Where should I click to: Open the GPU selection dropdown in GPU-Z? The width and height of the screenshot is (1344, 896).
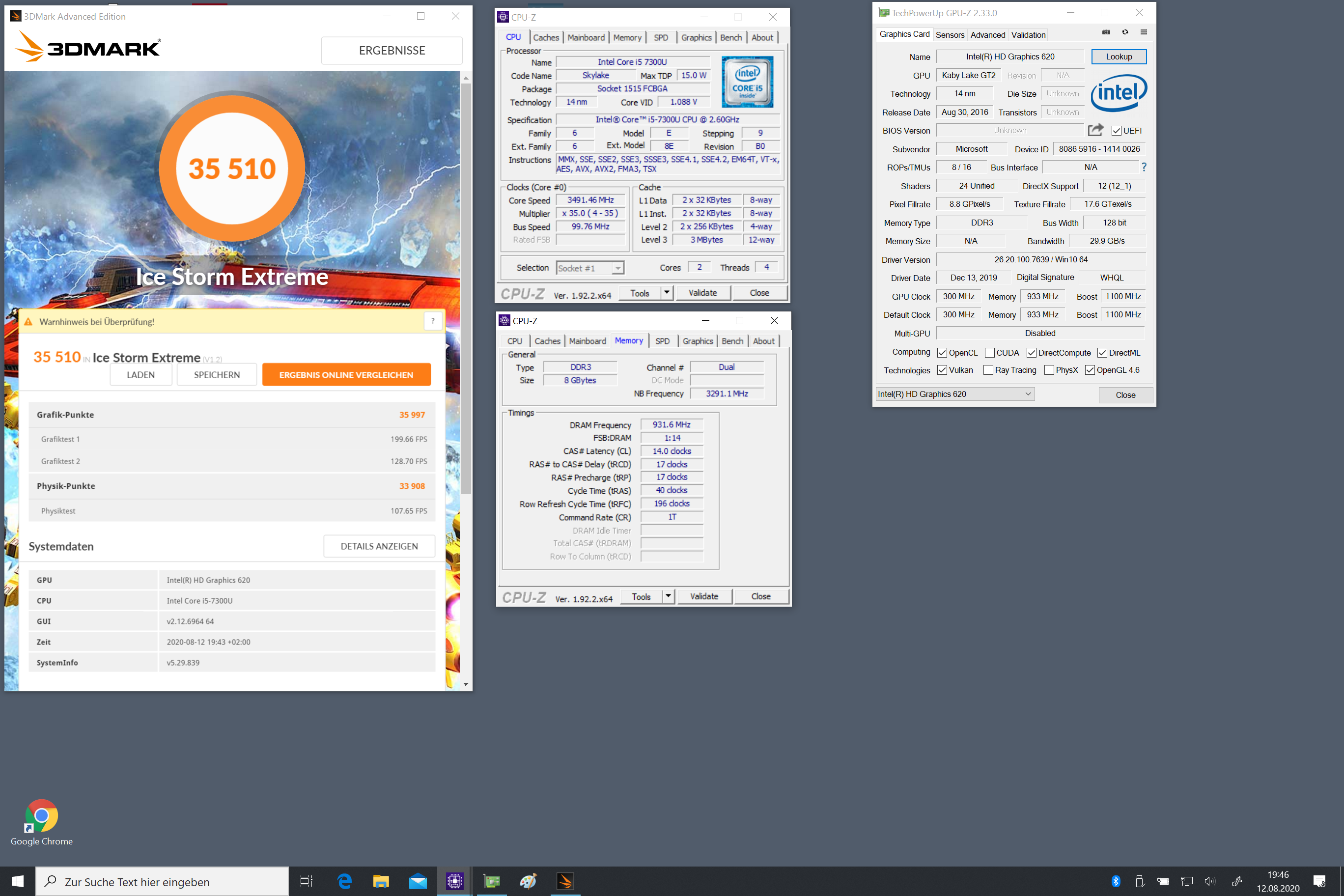(x=955, y=394)
